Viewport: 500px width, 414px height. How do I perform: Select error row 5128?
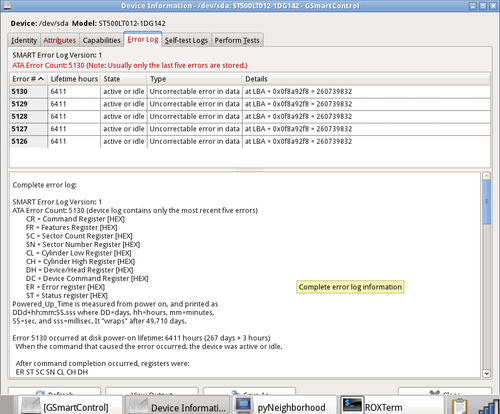point(250,116)
